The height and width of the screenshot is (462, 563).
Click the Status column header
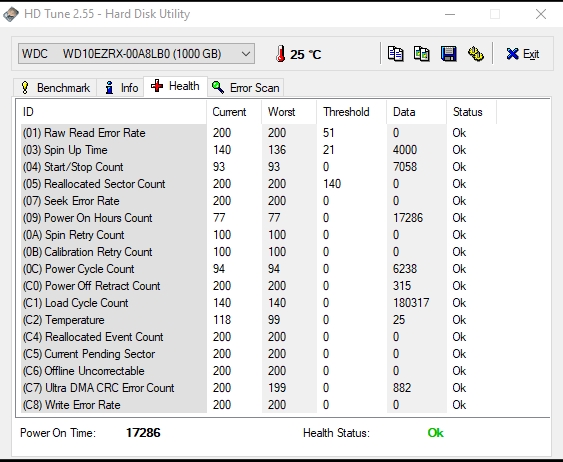[467, 112]
